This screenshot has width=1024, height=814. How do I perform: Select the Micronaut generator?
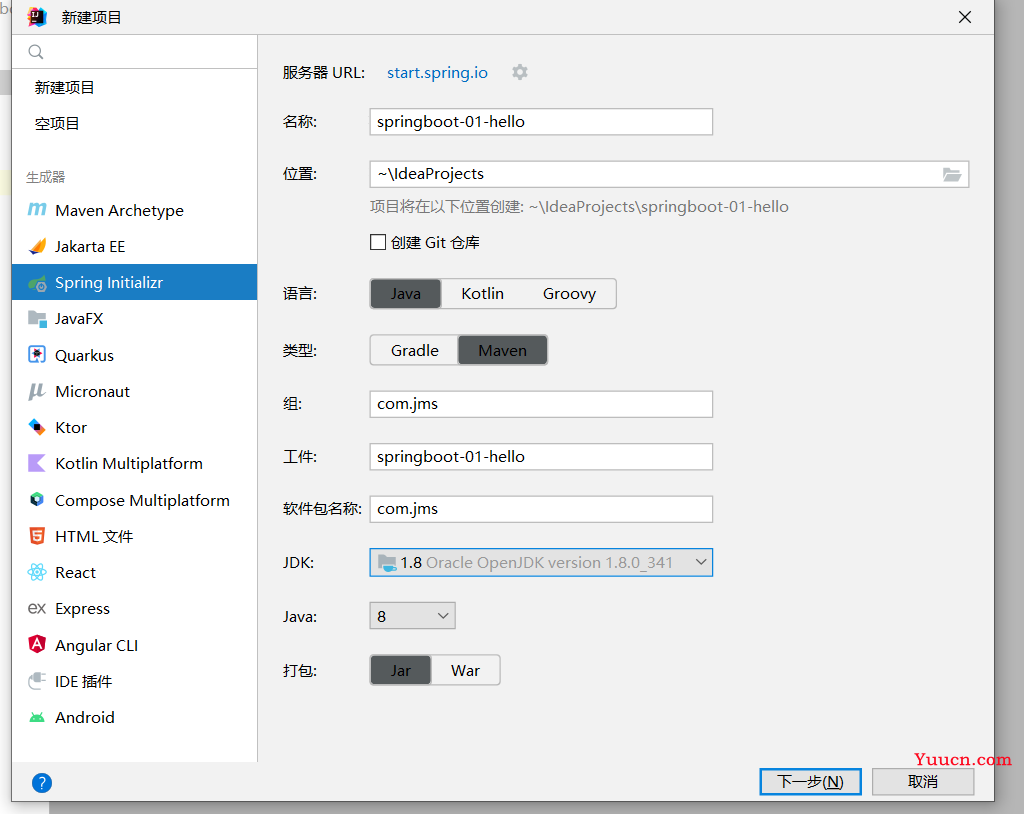tap(135, 391)
